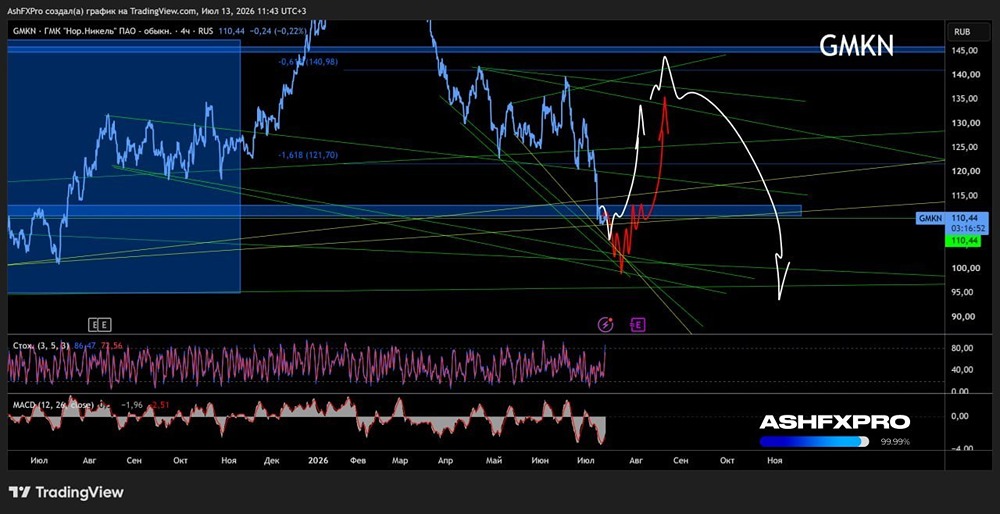Click the 2026 label on time axis
Screen dimensions: 1000x514
tap(317, 460)
